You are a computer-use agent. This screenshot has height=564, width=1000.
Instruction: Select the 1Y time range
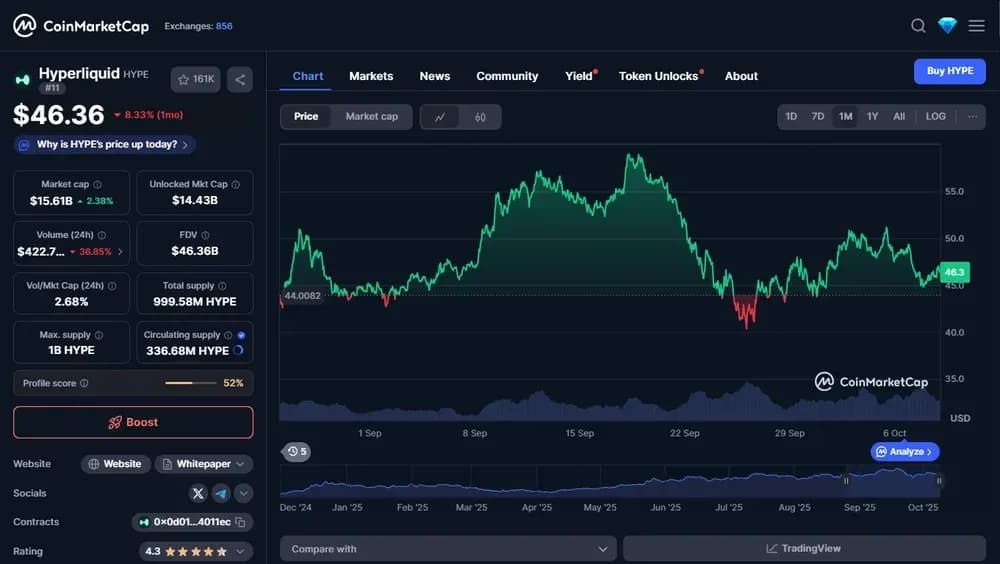(x=872, y=117)
